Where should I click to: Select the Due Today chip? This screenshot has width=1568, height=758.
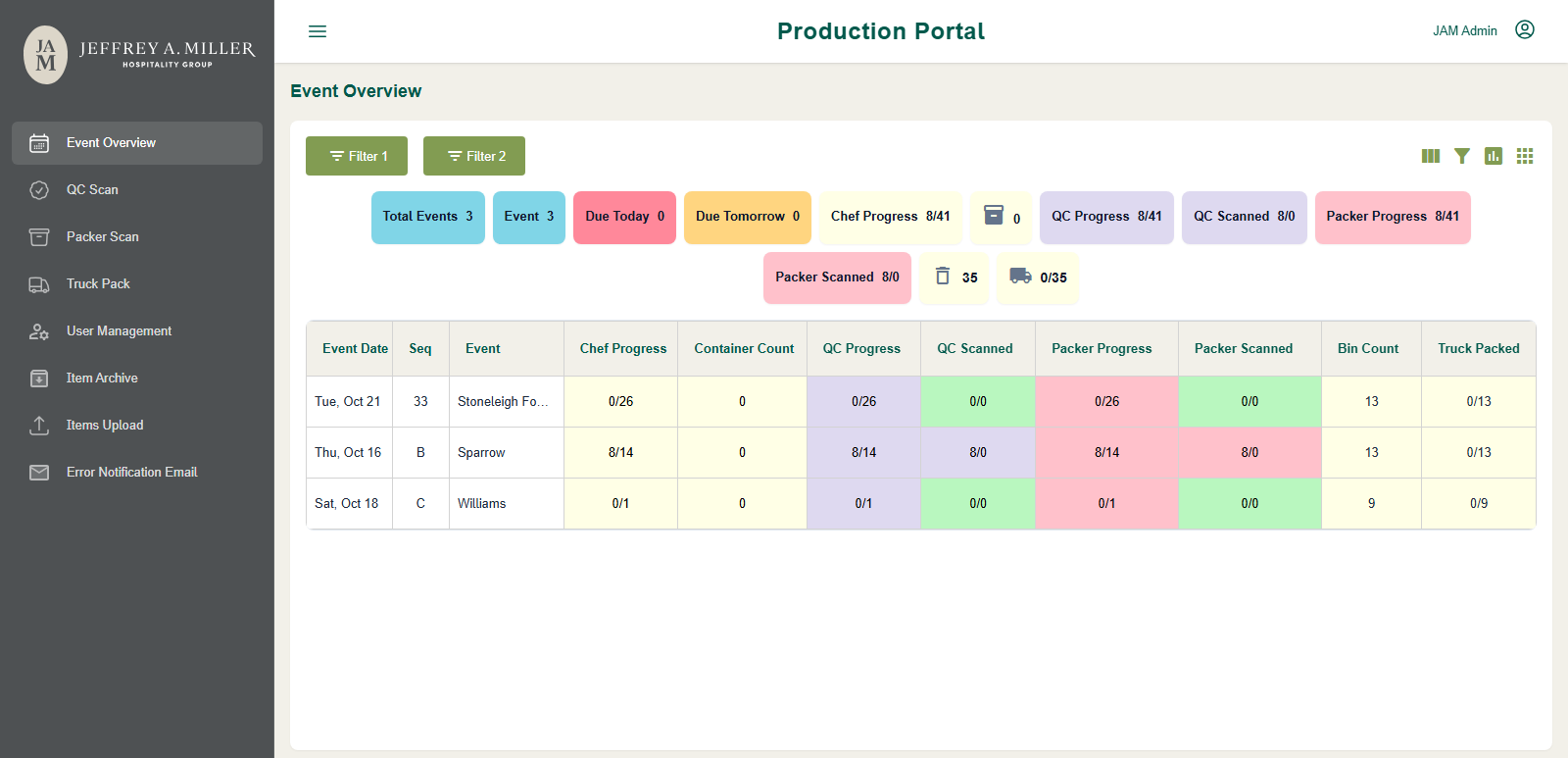(624, 217)
